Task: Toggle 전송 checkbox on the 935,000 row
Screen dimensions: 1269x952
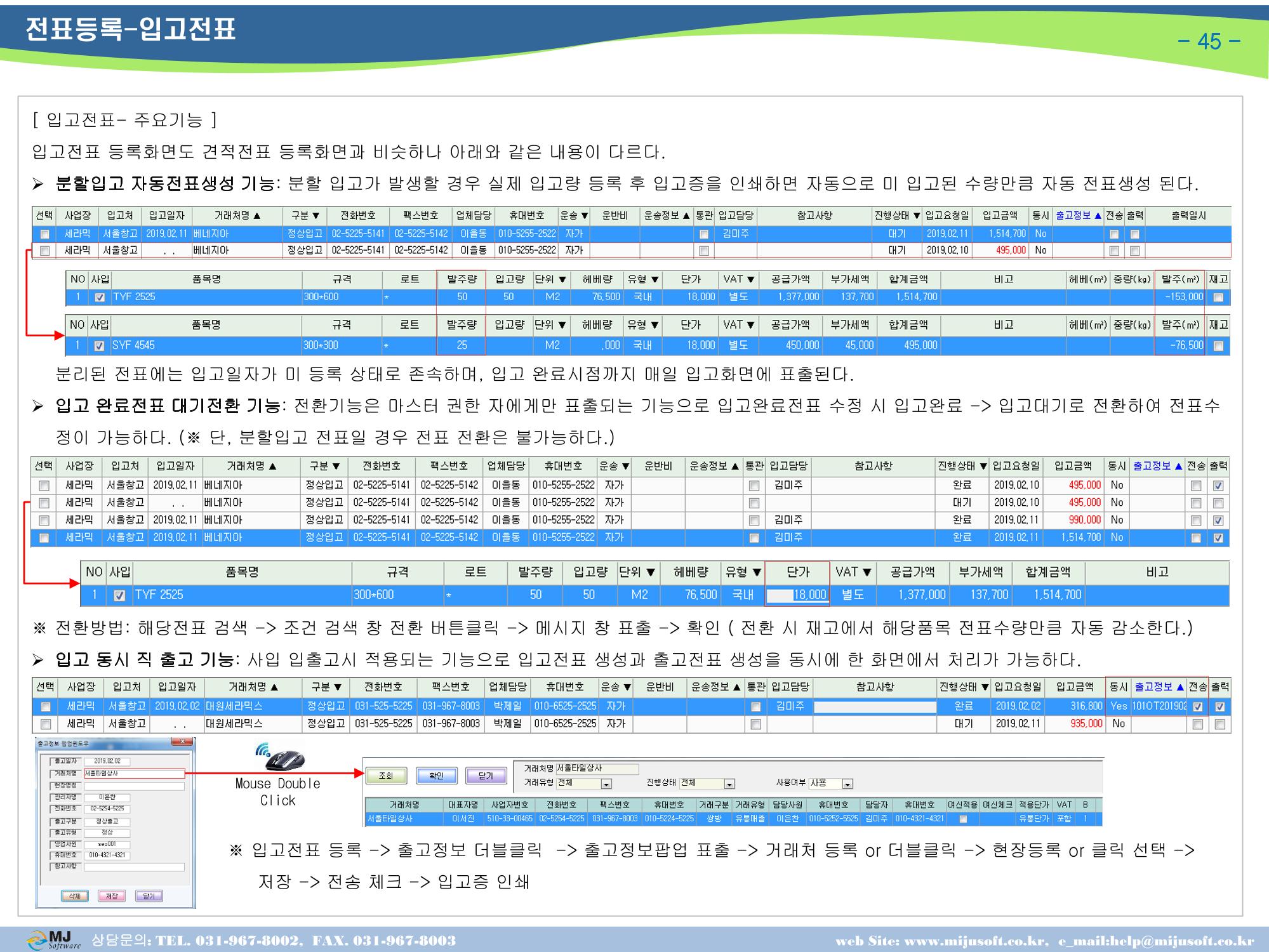Action: pyautogui.click(x=1197, y=724)
